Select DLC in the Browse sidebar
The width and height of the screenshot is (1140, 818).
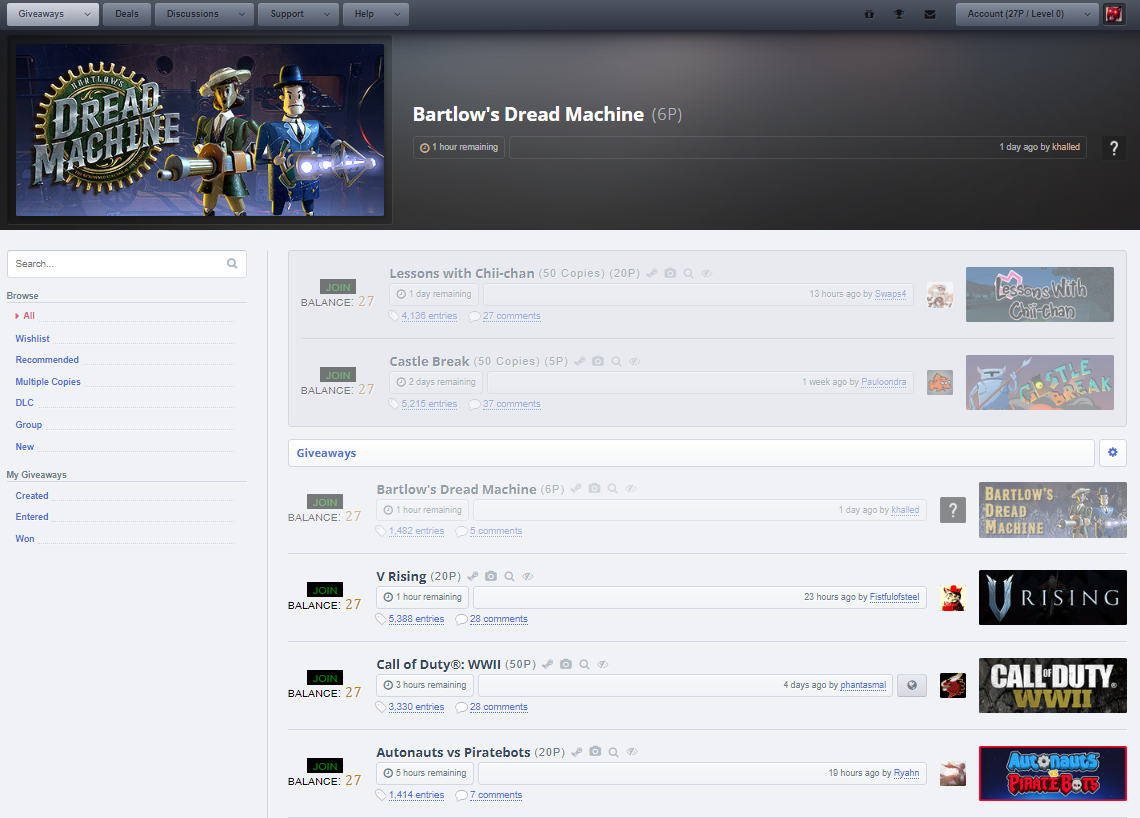(x=25, y=403)
